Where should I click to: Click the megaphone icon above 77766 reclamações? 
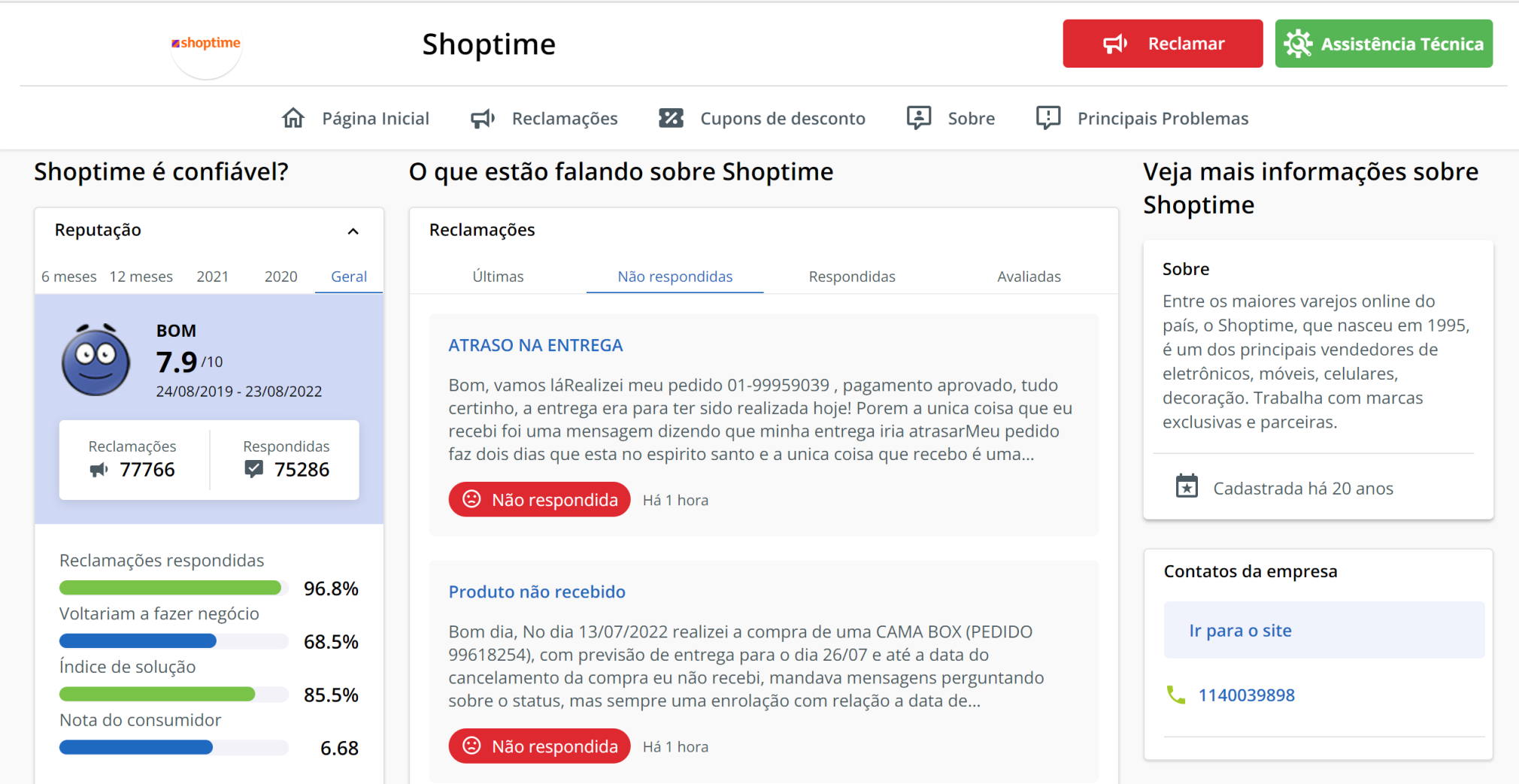[97, 470]
